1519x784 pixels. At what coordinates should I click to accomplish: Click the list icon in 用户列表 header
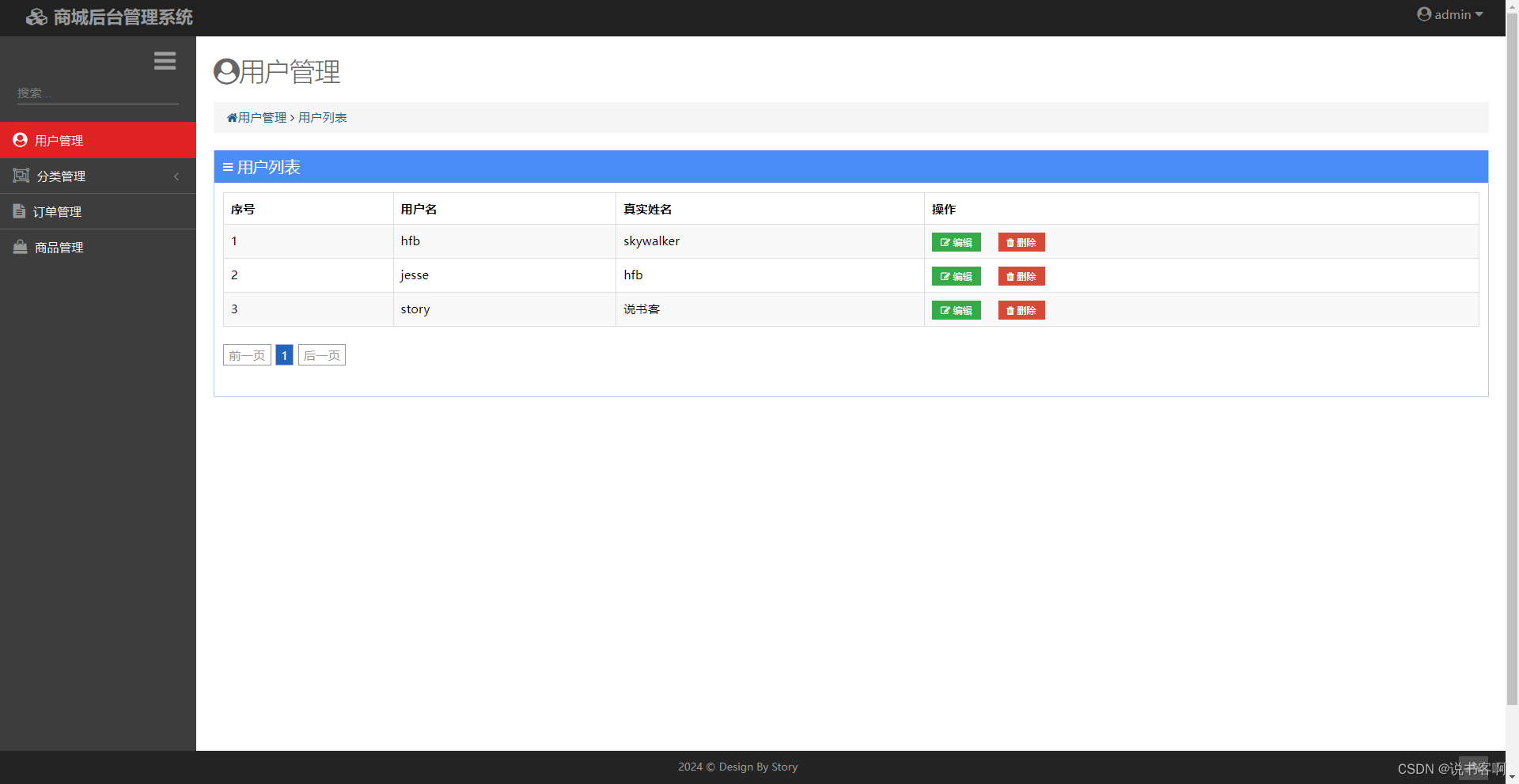[x=228, y=167]
